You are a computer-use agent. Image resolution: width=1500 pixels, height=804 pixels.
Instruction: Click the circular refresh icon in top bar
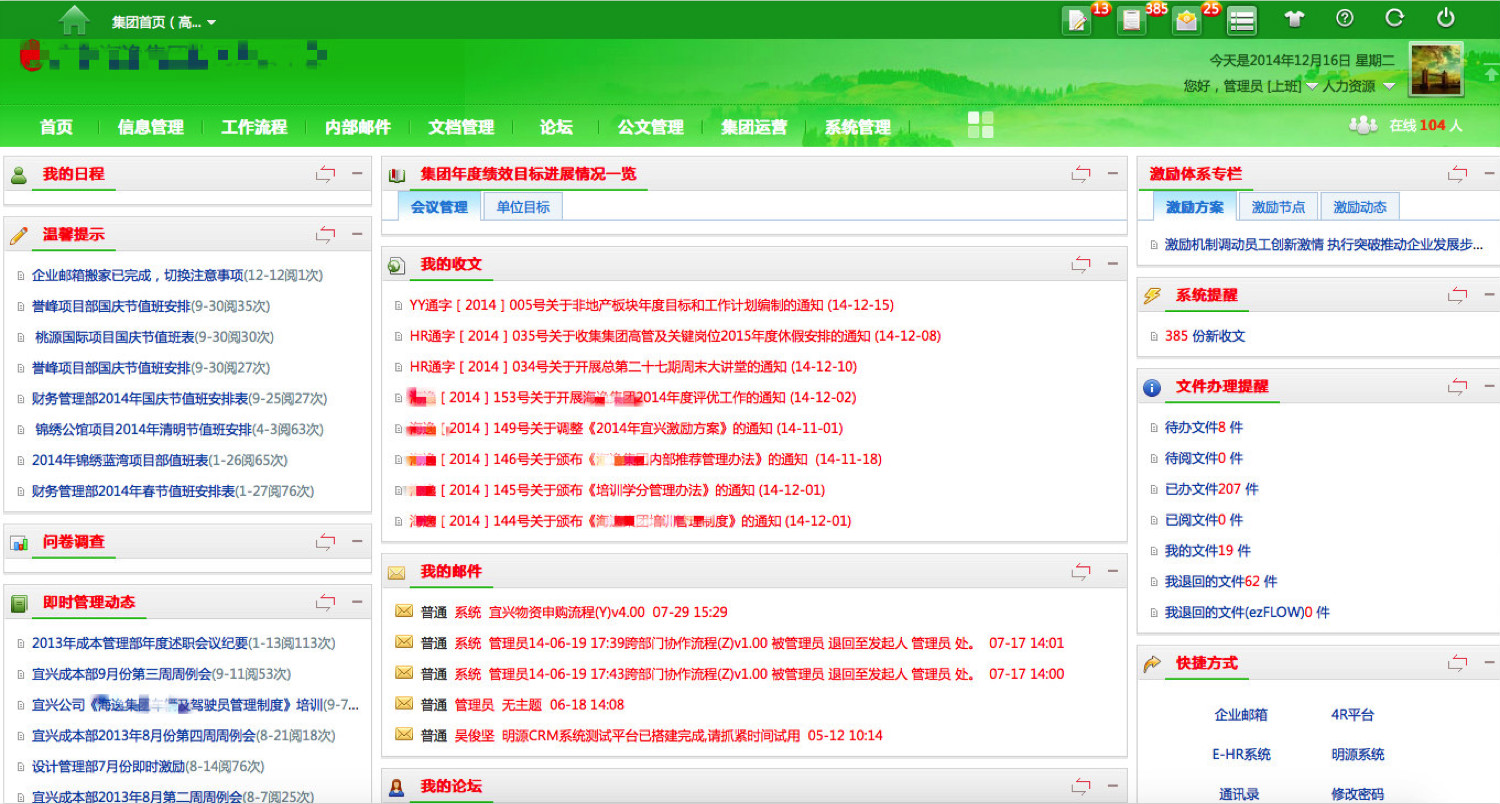tap(1395, 18)
